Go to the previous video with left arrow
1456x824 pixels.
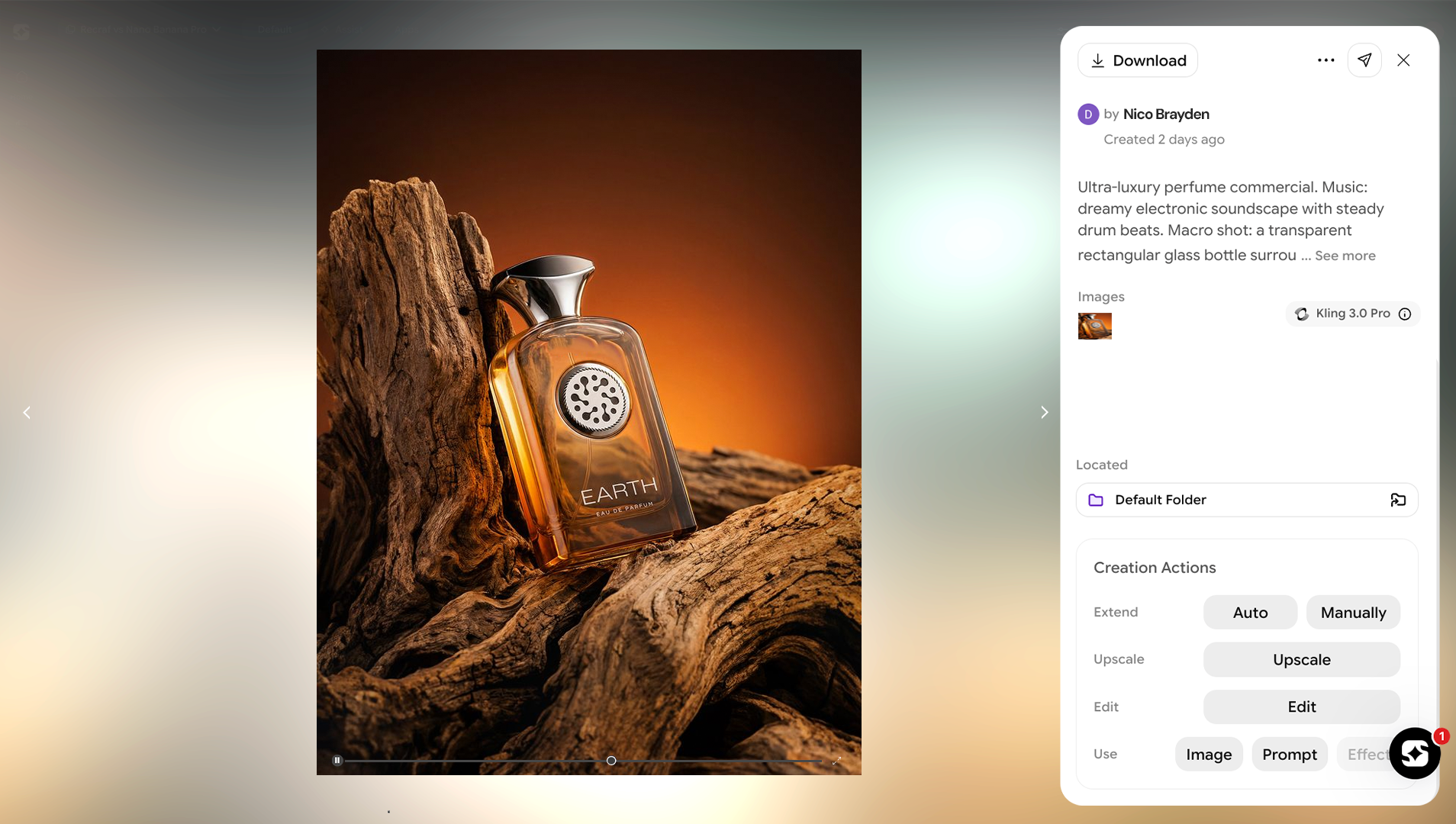(27, 413)
